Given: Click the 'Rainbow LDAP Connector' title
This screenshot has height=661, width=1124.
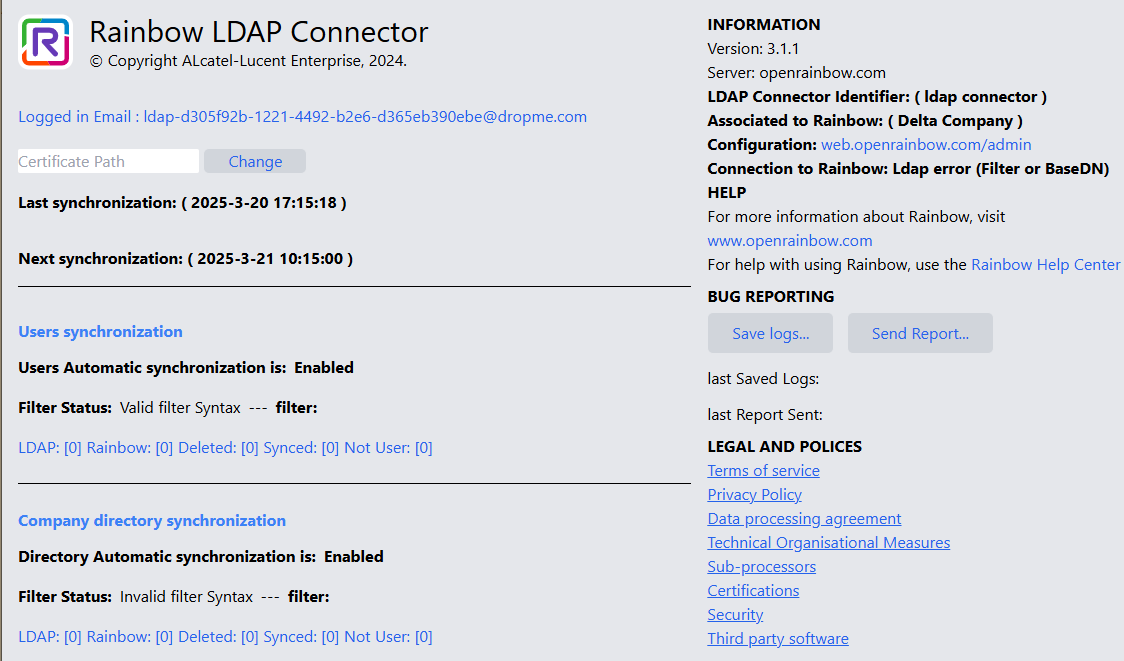Looking at the screenshot, I should (x=259, y=32).
